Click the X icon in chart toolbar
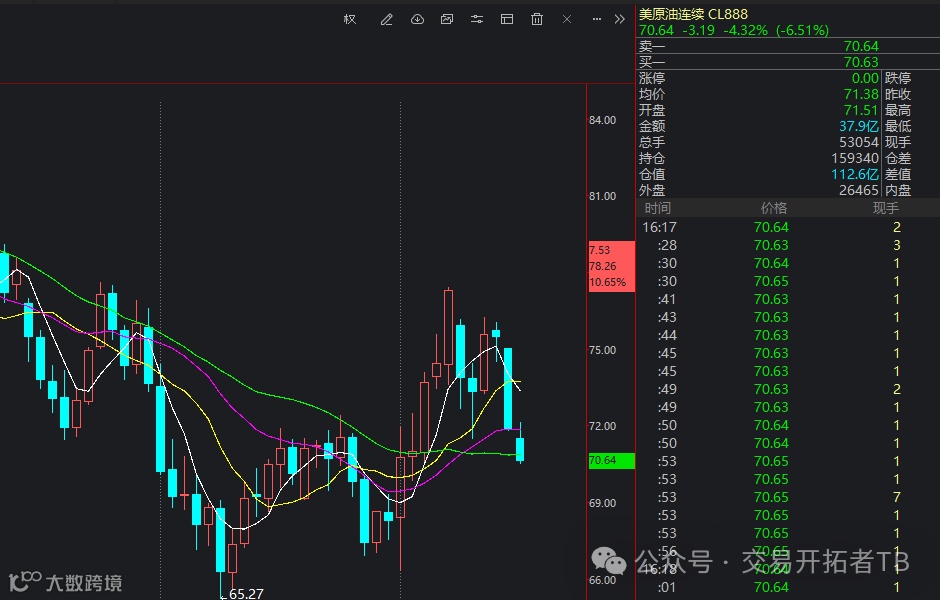Screen dimensions: 940x600 [567, 19]
